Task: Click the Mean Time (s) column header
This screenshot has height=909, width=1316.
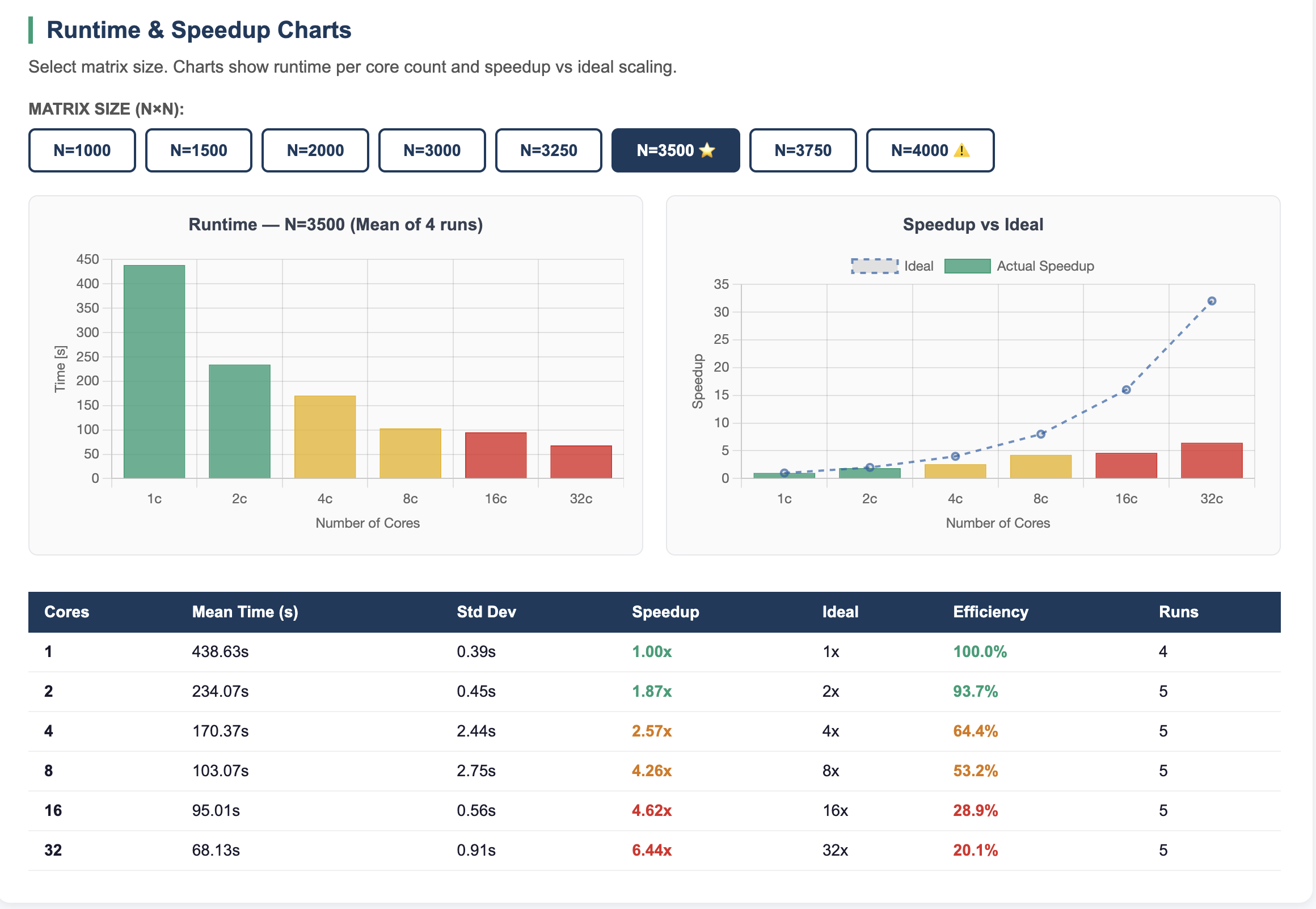Action: (x=245, y=612)
